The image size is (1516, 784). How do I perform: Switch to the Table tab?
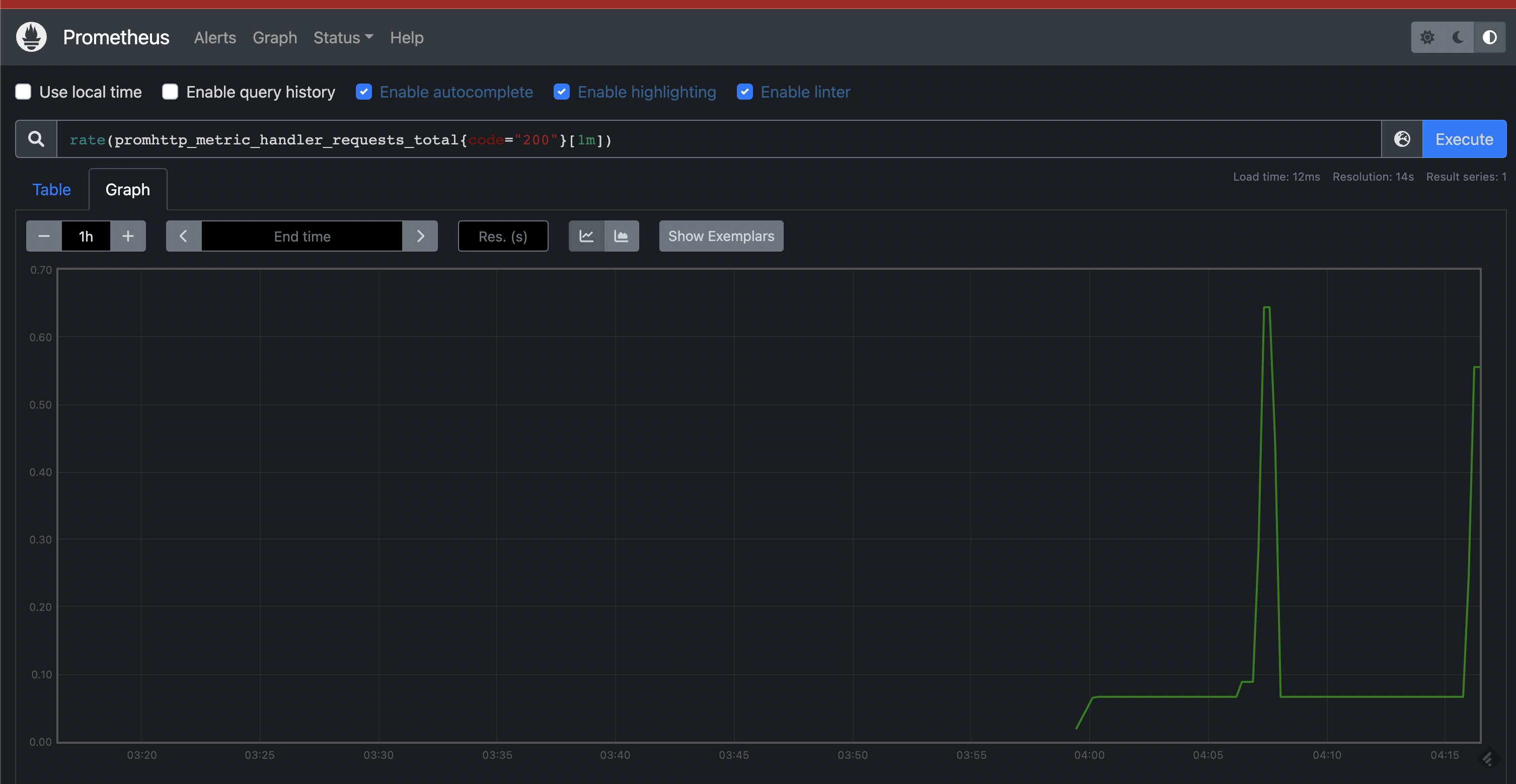pos(51,190)
